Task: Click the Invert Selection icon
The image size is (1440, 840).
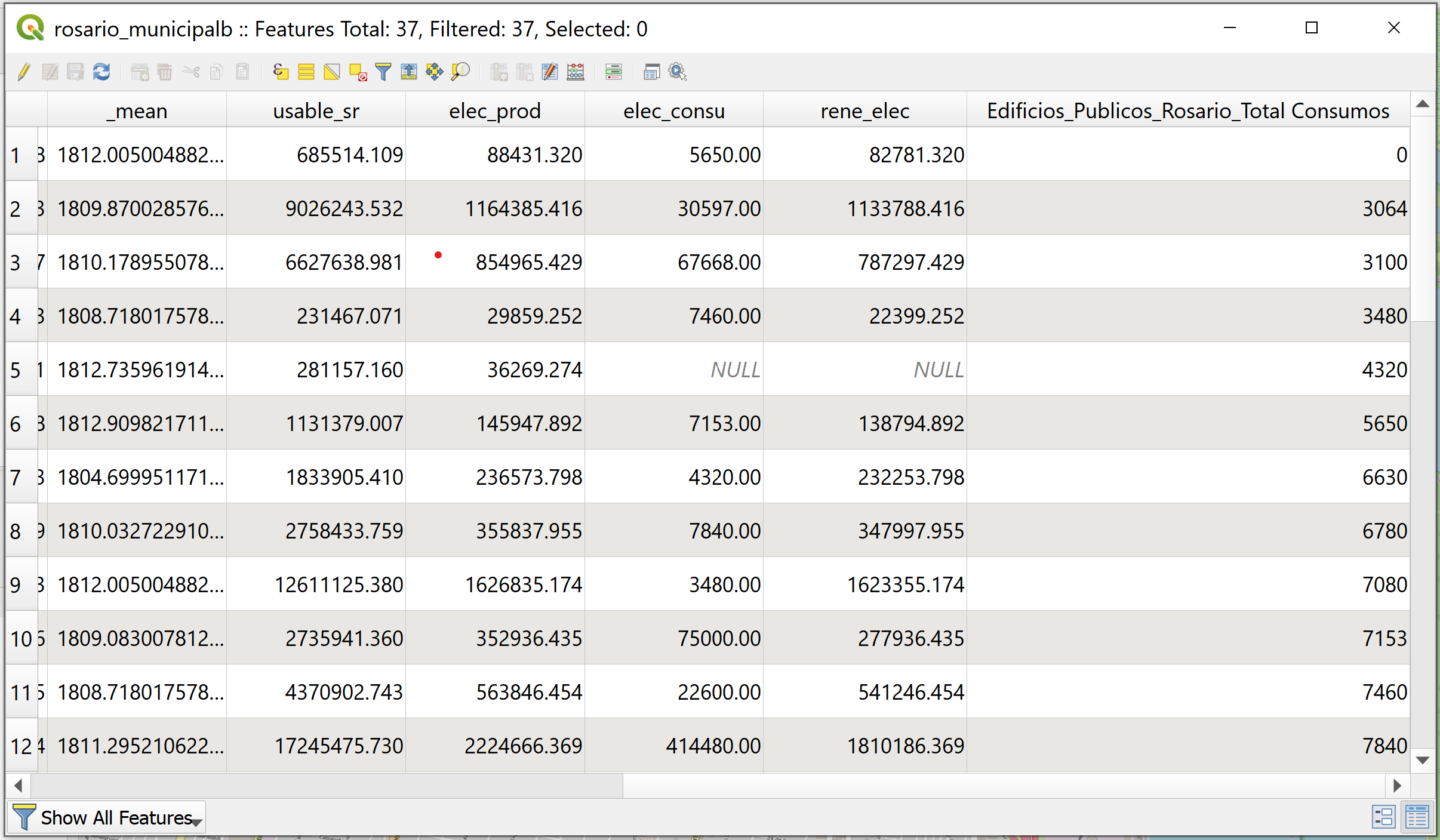Action: [x=332, y=72]
